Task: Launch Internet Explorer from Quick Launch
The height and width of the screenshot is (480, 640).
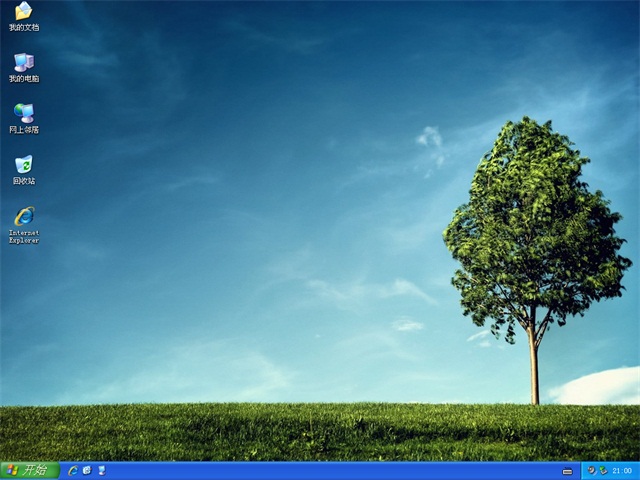Action: (73, 470)
